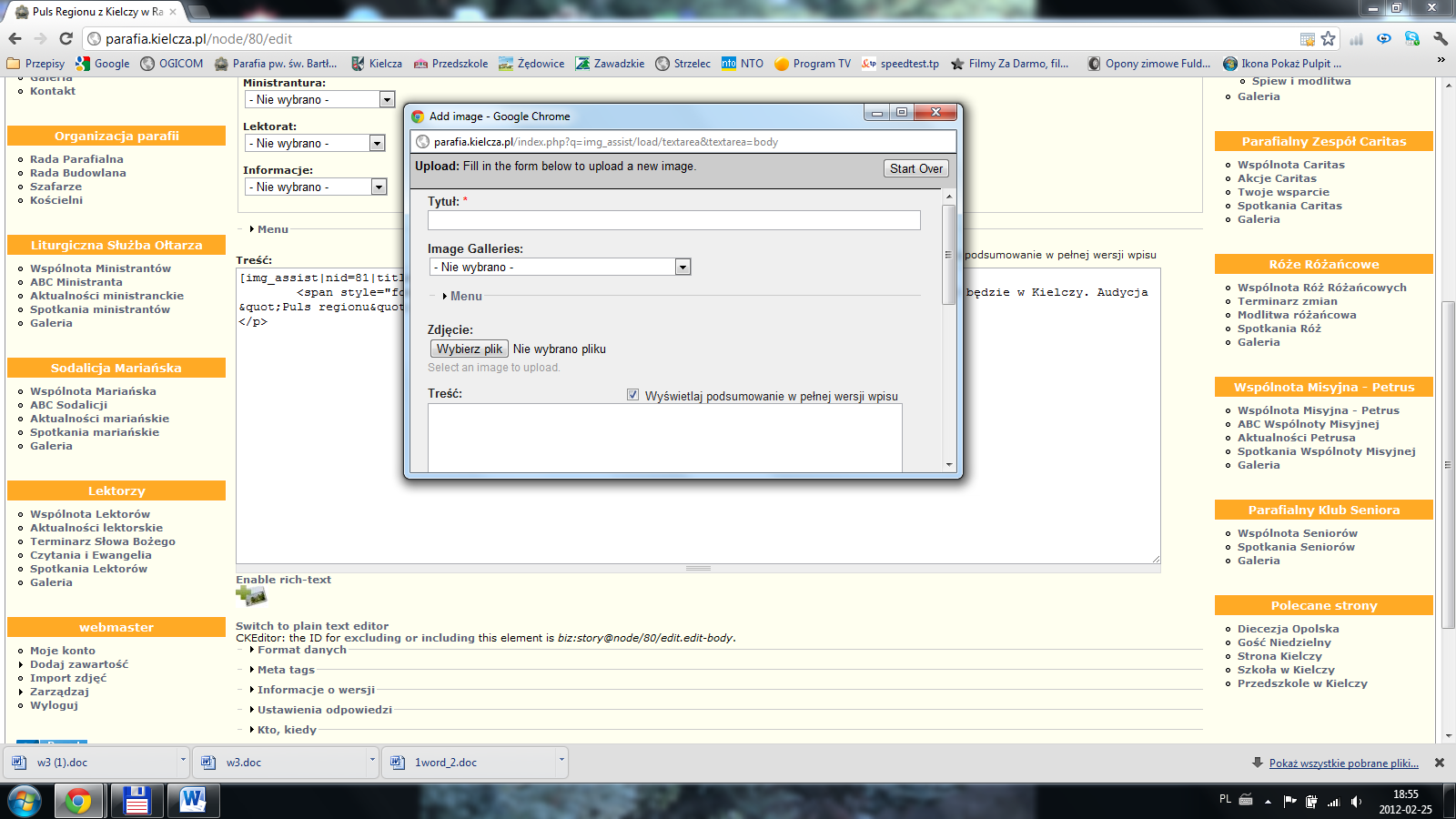
Task: Open the Wyloguj link
Action: pyautogui.click(x=54, y=705)
